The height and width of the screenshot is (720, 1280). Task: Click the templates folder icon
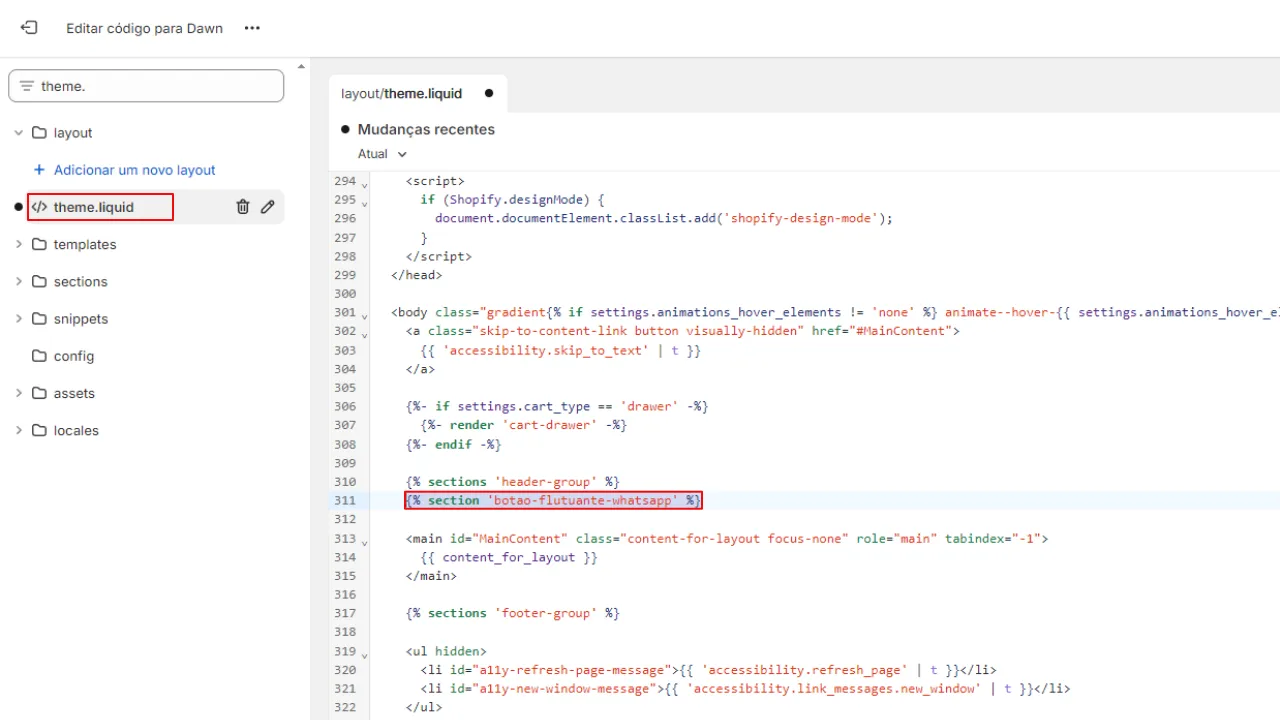(x=40, y=244)
